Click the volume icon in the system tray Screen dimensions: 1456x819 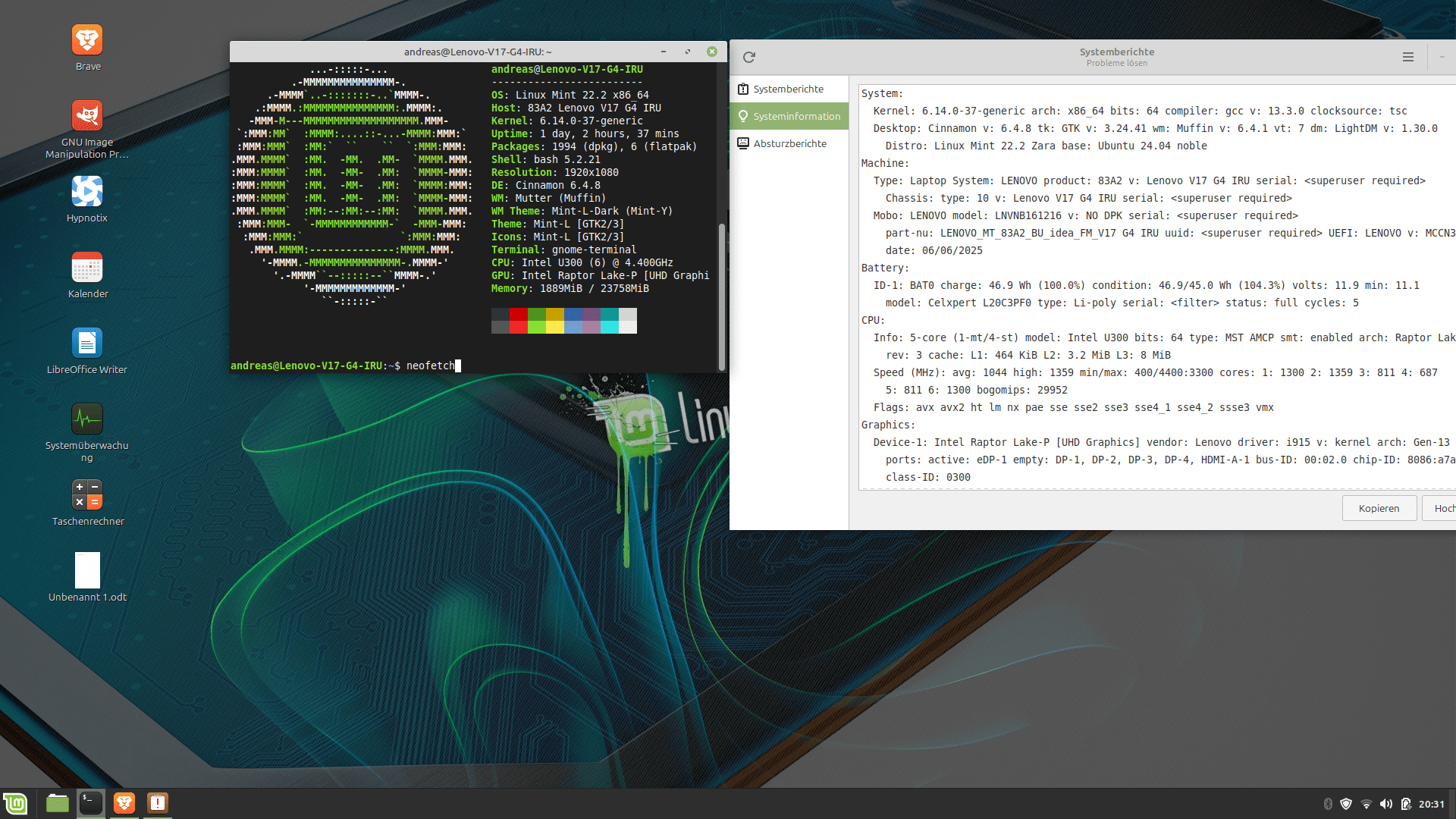[x=1386, y=804]
